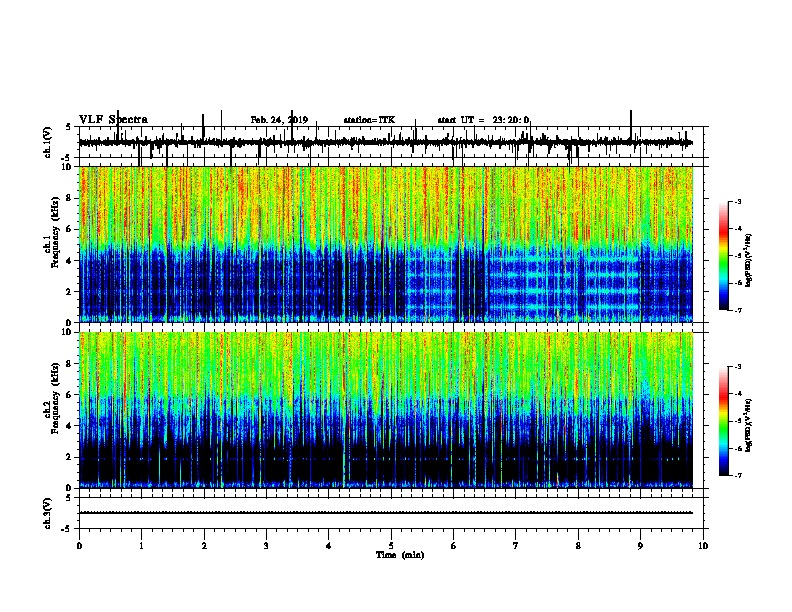Viewport: 792px width, 612px height.
Task: Click time axis tick label "1"
Action: [x=141, y=546]
